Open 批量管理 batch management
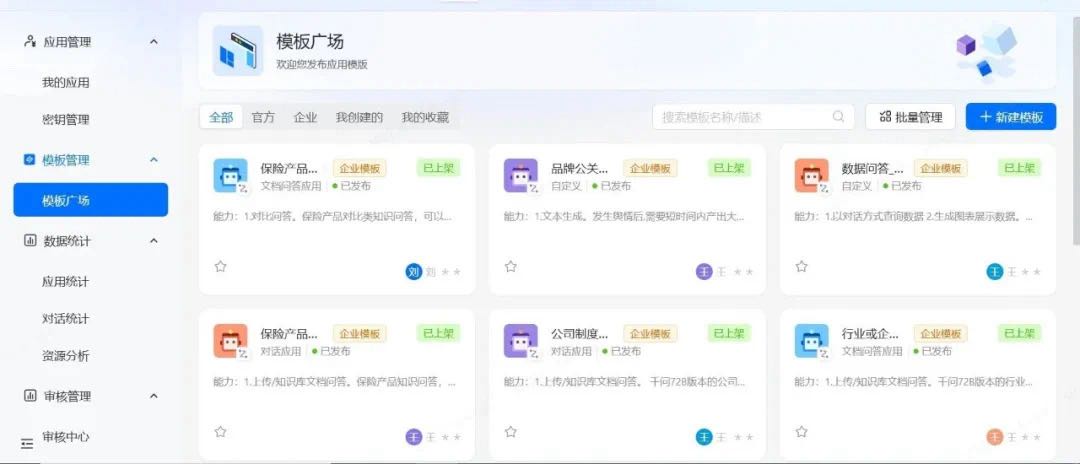Screen dimensions: 1080x464 (x=910, y=117)
